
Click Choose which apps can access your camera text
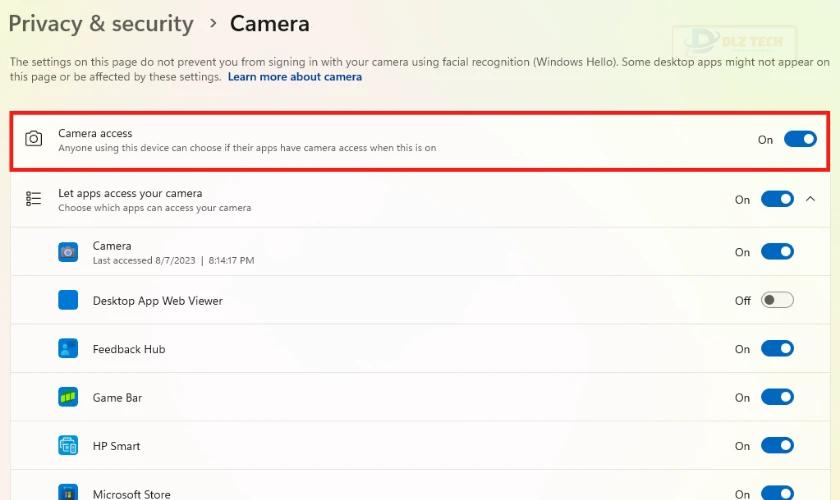pyautogui.click(x=154, y=207)
